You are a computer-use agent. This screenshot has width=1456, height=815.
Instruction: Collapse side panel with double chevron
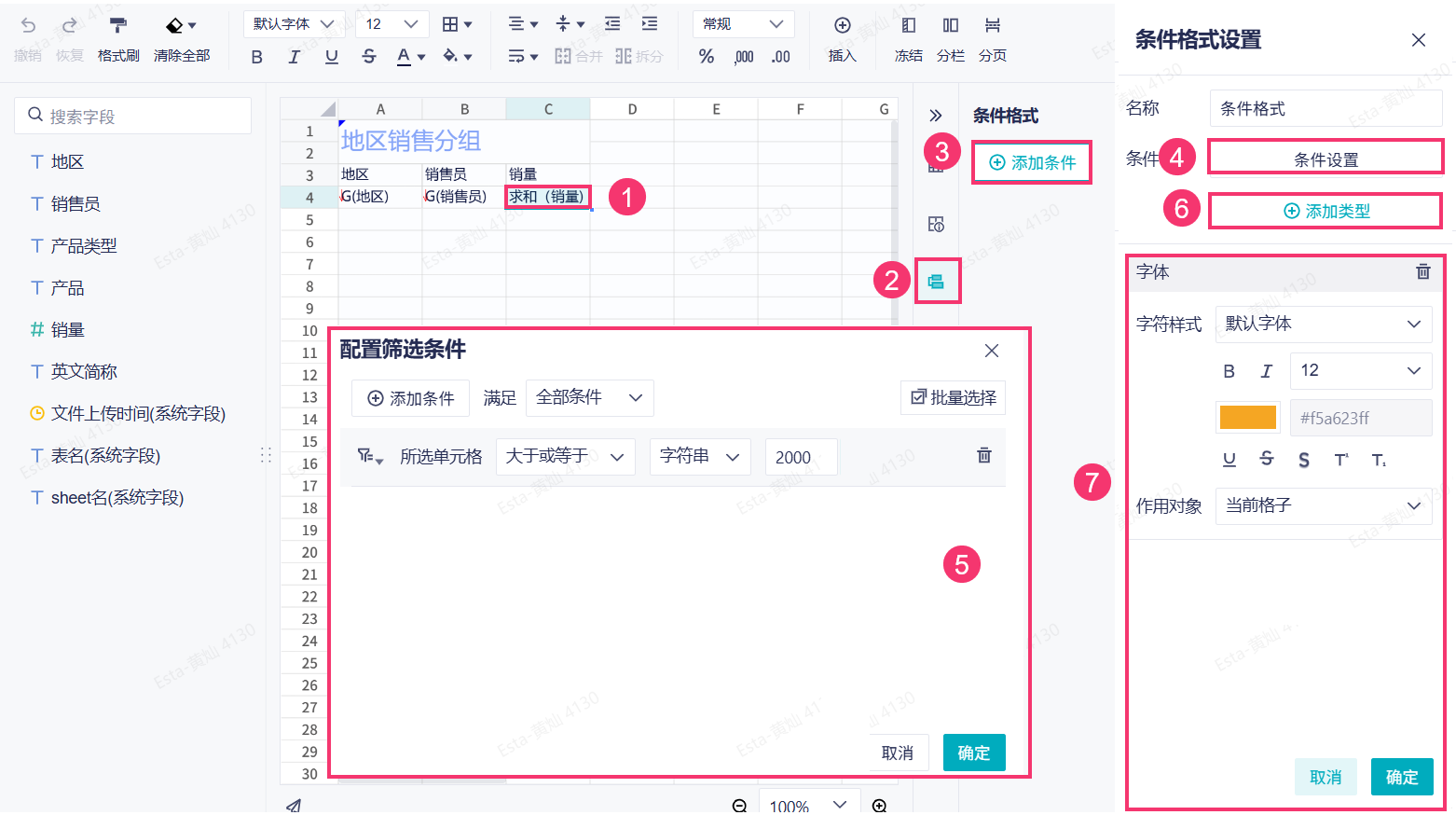click(x=936, y=116)
